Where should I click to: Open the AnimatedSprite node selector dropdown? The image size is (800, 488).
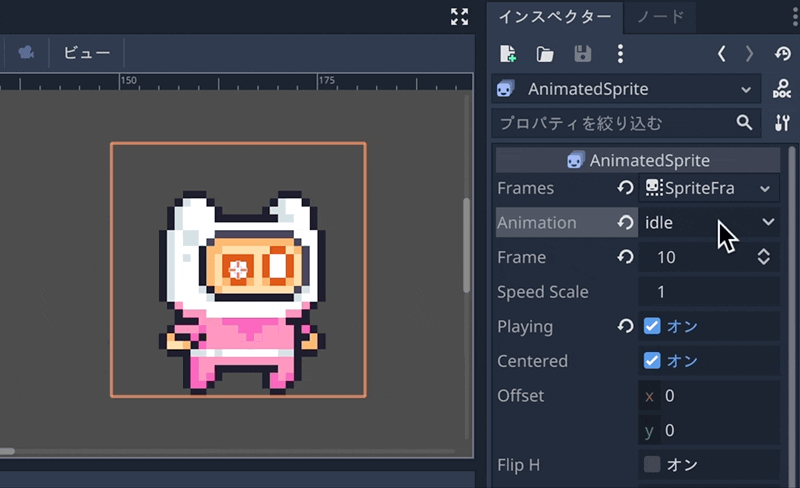[626, 89]
